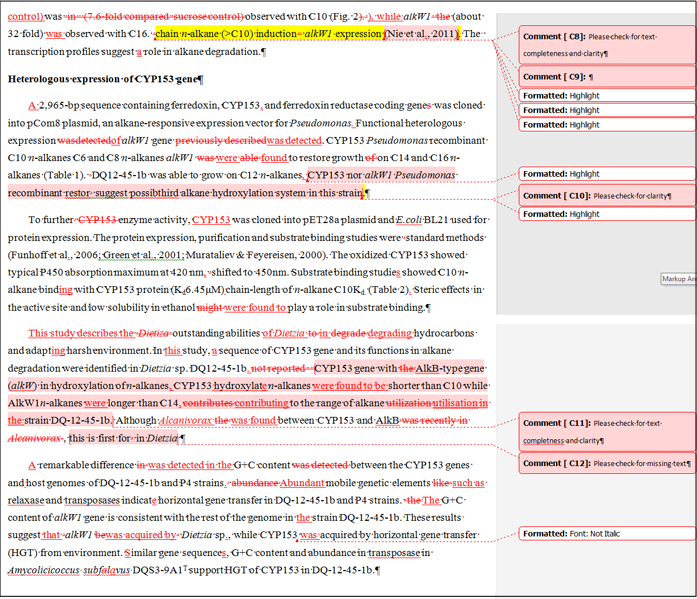Screen dimensions: 697x599
Task: Click the inserted word 'contributing'
Action: (x=262, y=403)
